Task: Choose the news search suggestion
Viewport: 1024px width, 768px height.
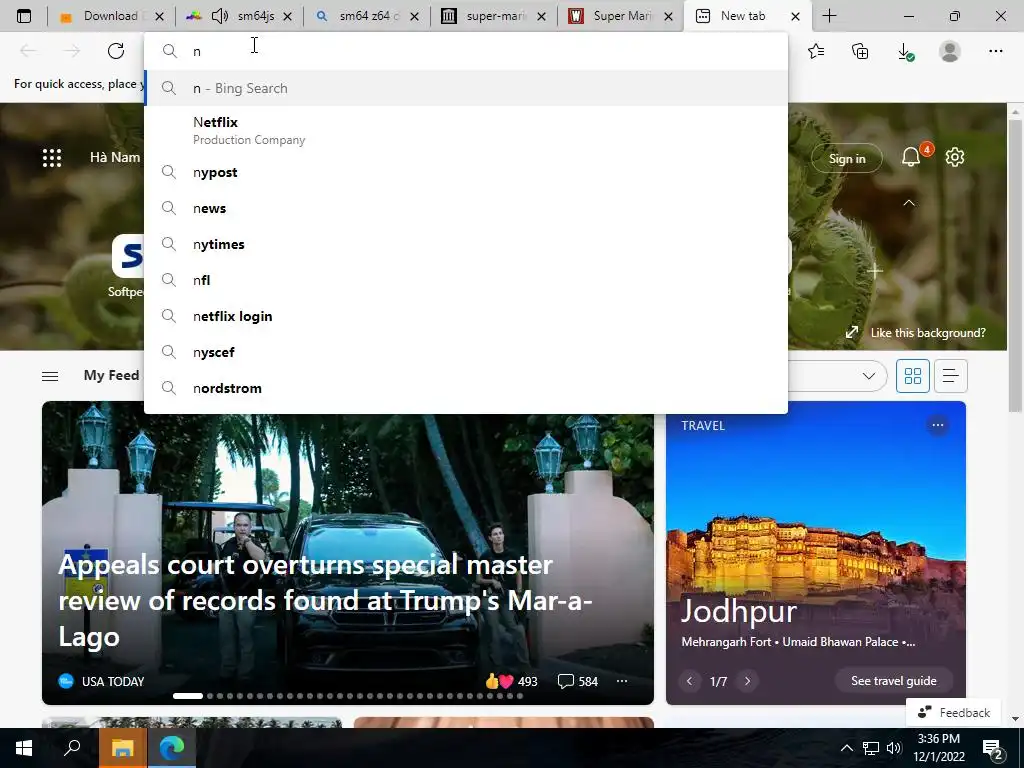Action: click(x=466, y=208)
